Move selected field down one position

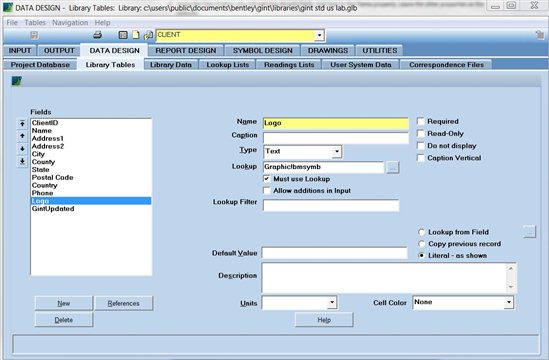pos(22,149)
